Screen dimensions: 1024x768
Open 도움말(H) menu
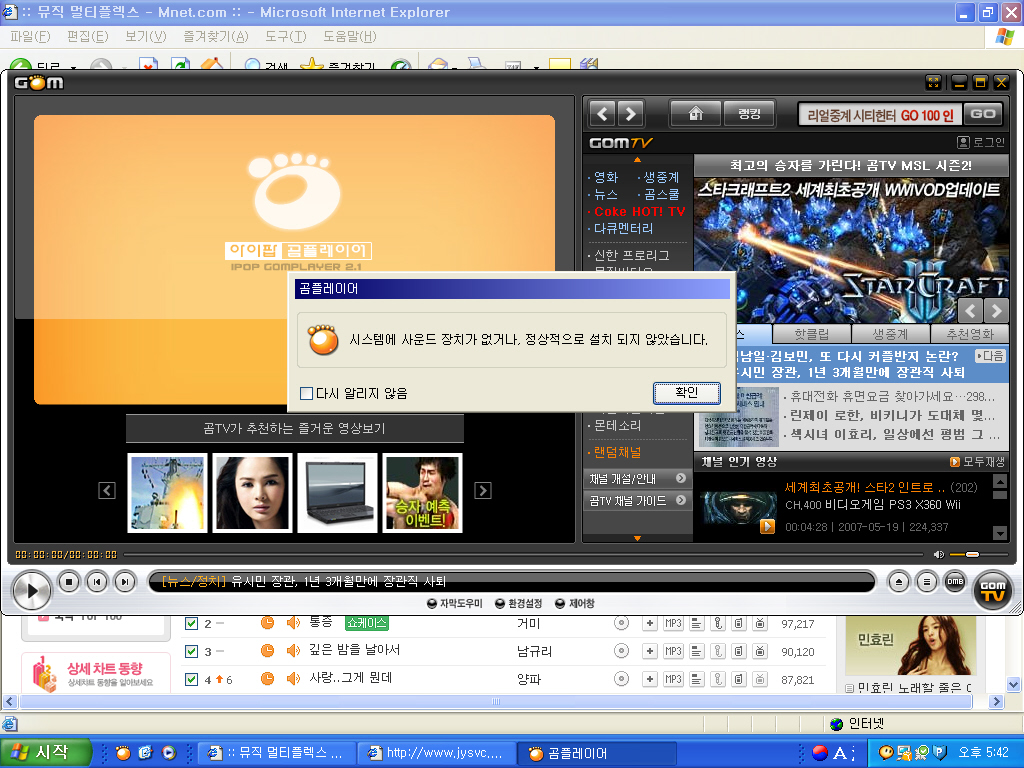(349, 37)
